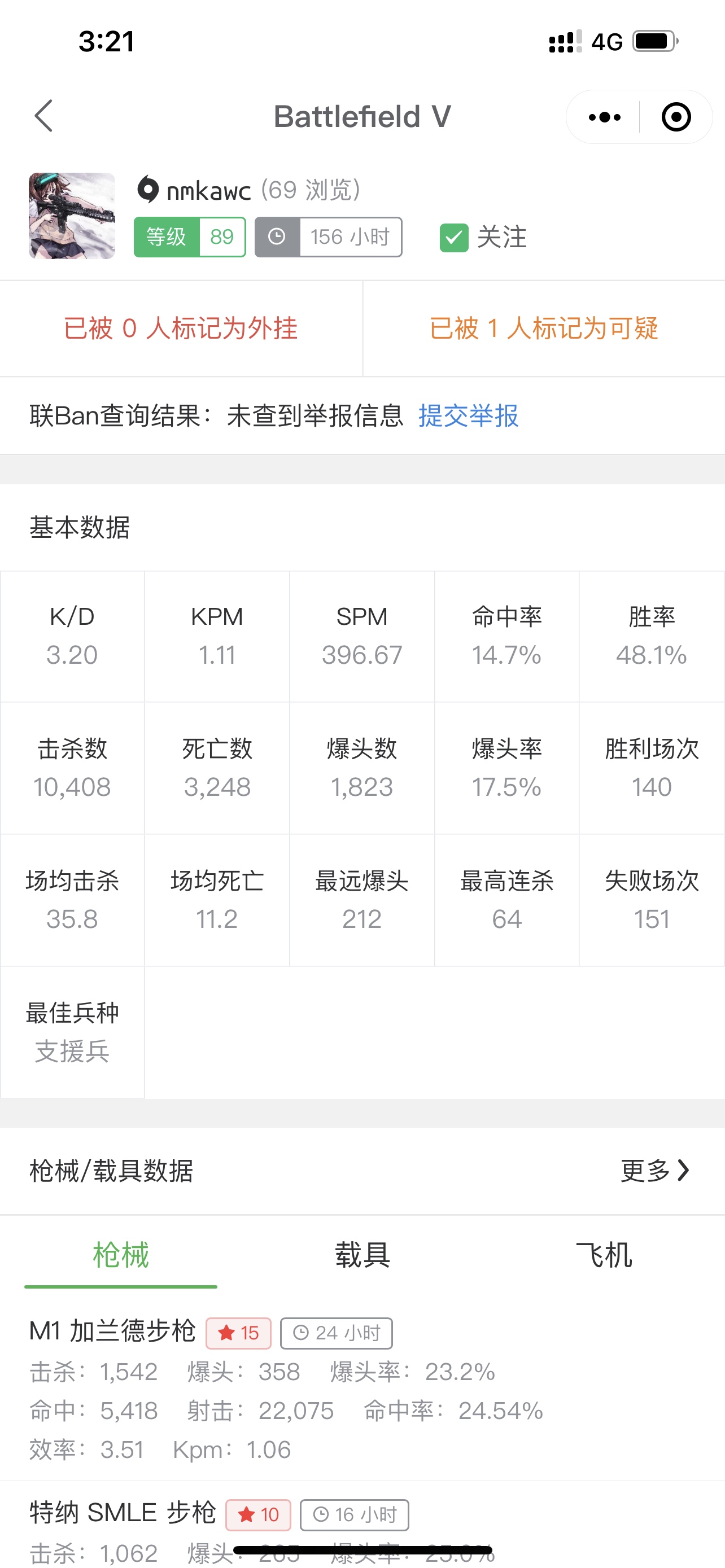Open the three-dot mini program menu

[604, 117]
